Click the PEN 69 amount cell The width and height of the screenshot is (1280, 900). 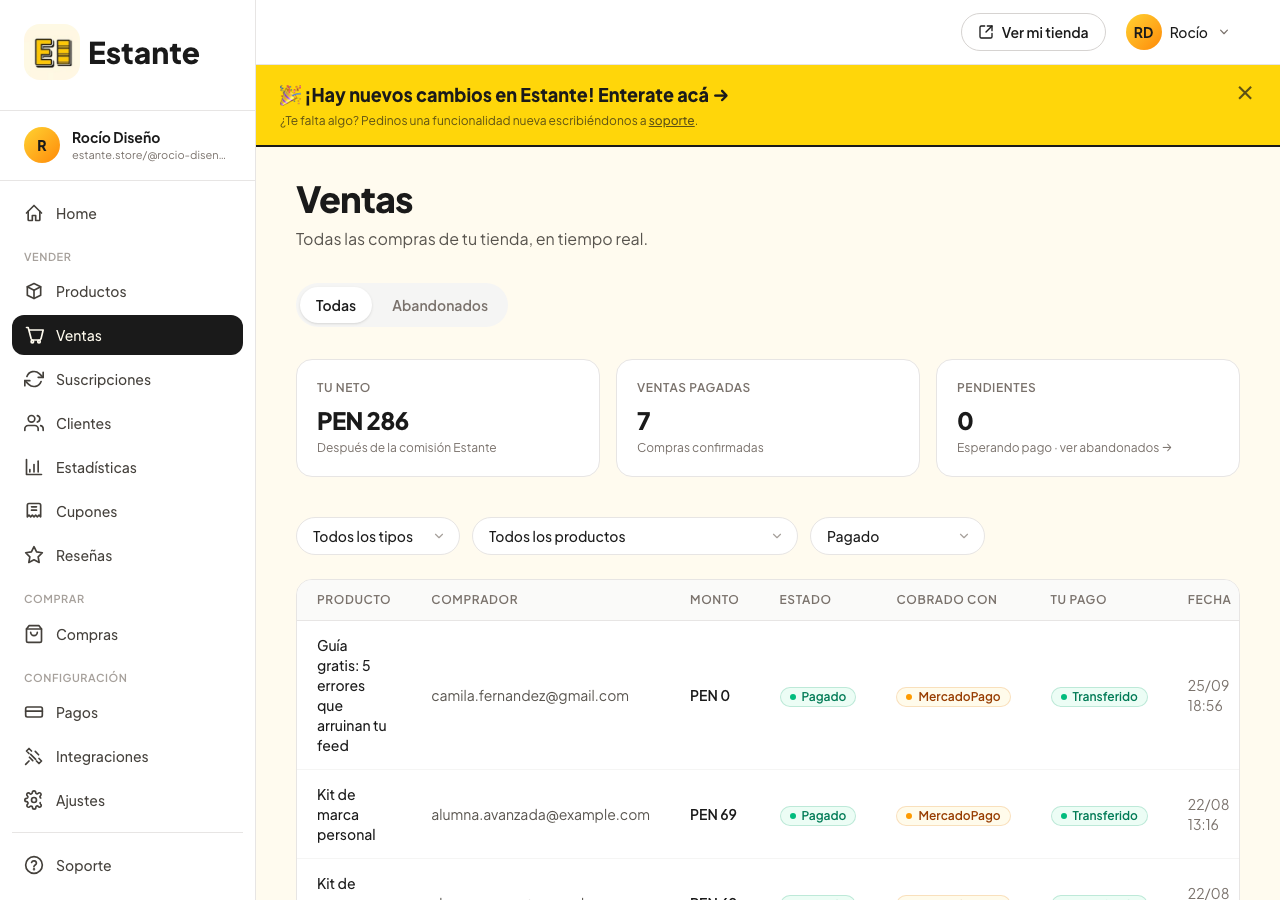click(x=713, y=815)
